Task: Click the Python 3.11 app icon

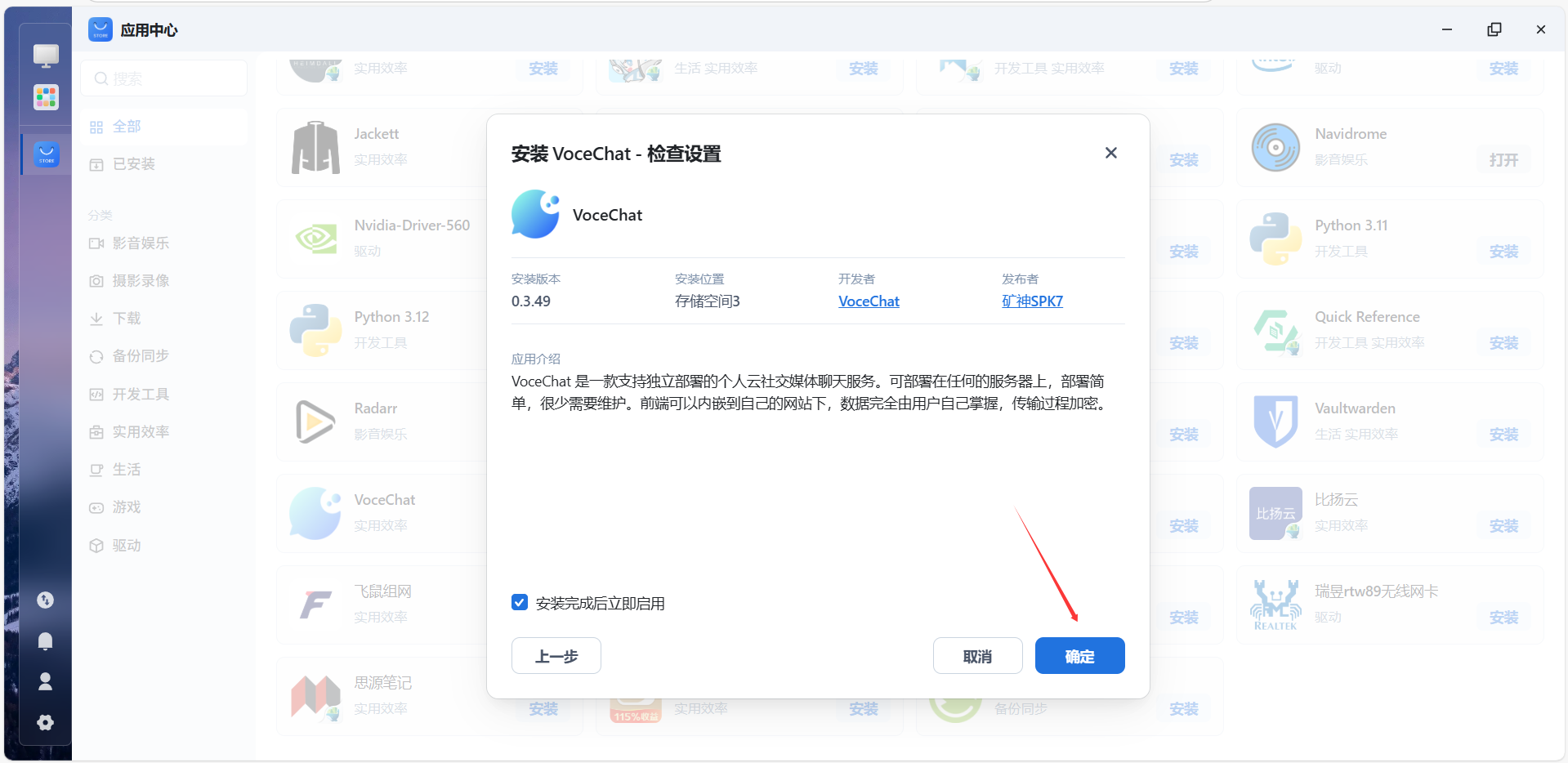Action: 1275,239
